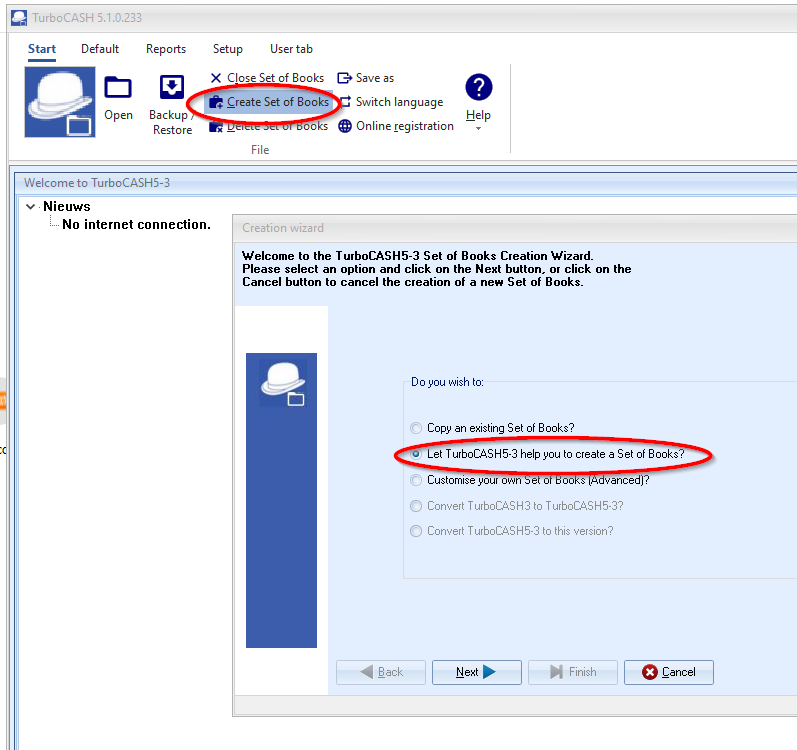Switch to the Start tab
This screenshot has width=797, height=750.
tap(42, 49)
